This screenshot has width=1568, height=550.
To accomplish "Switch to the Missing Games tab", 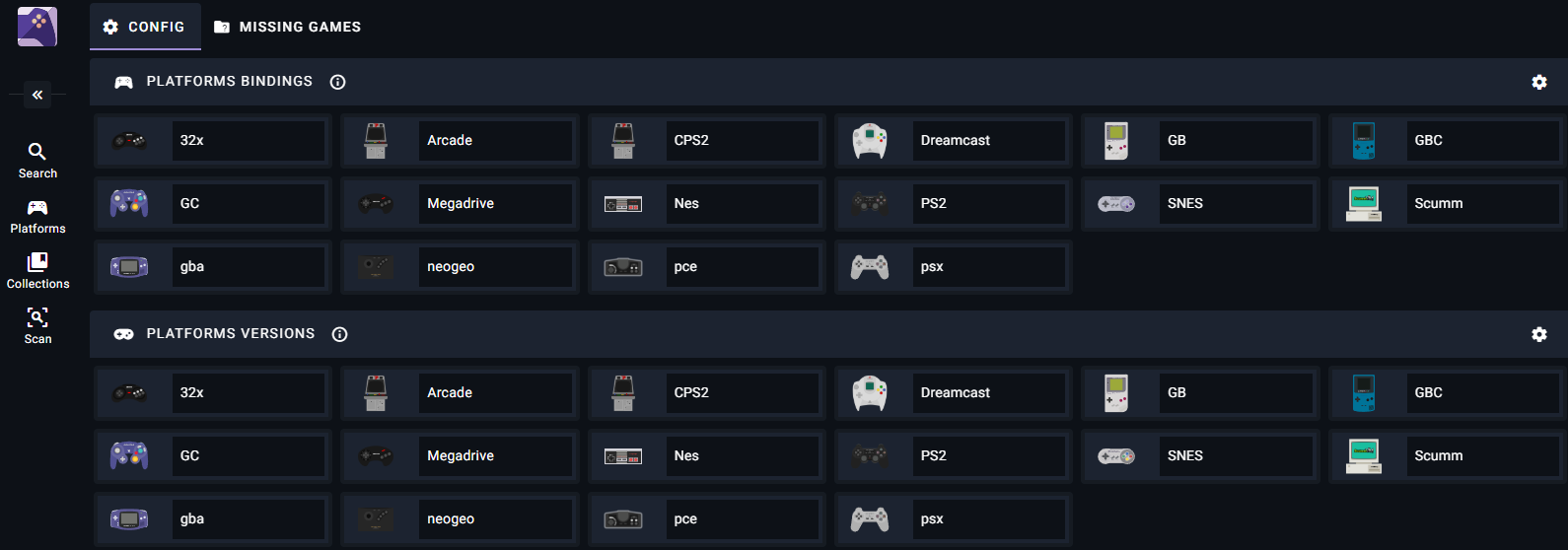I will (x=288, y=27).
